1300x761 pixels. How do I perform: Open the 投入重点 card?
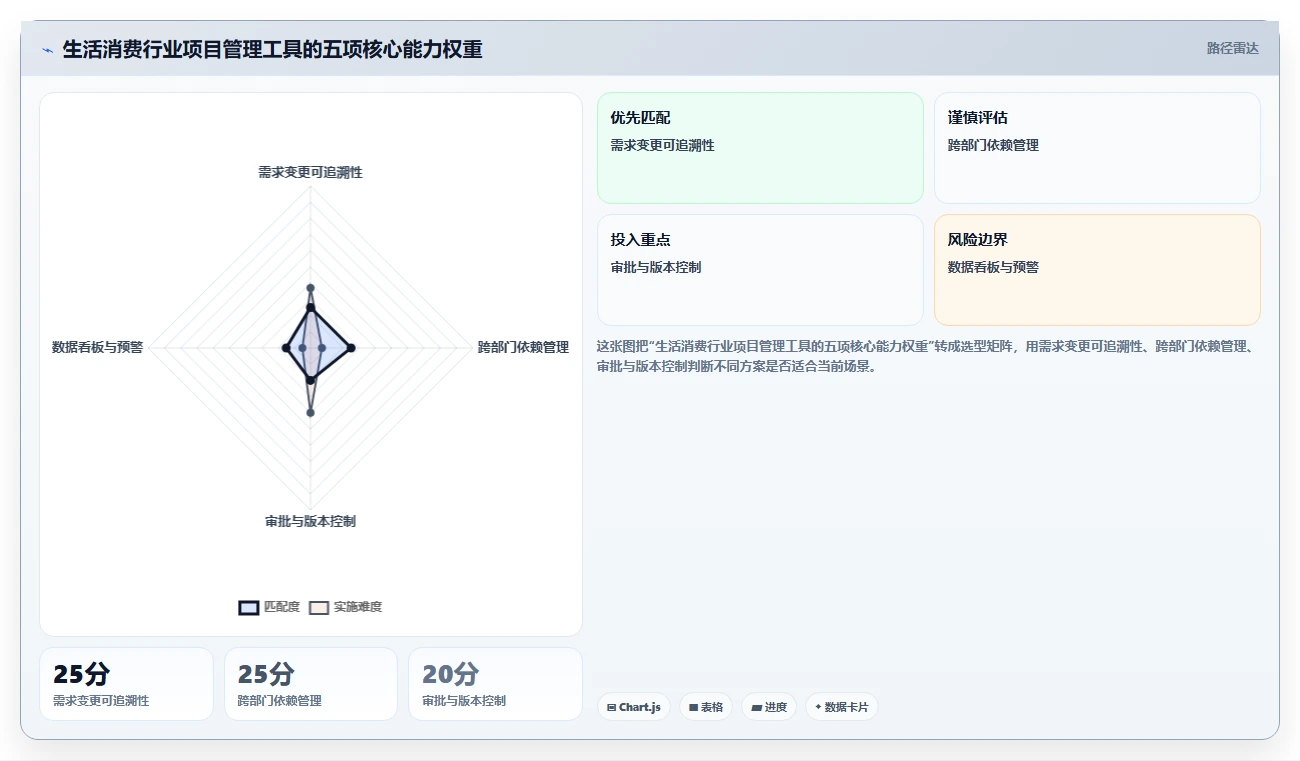click(760, 270)
